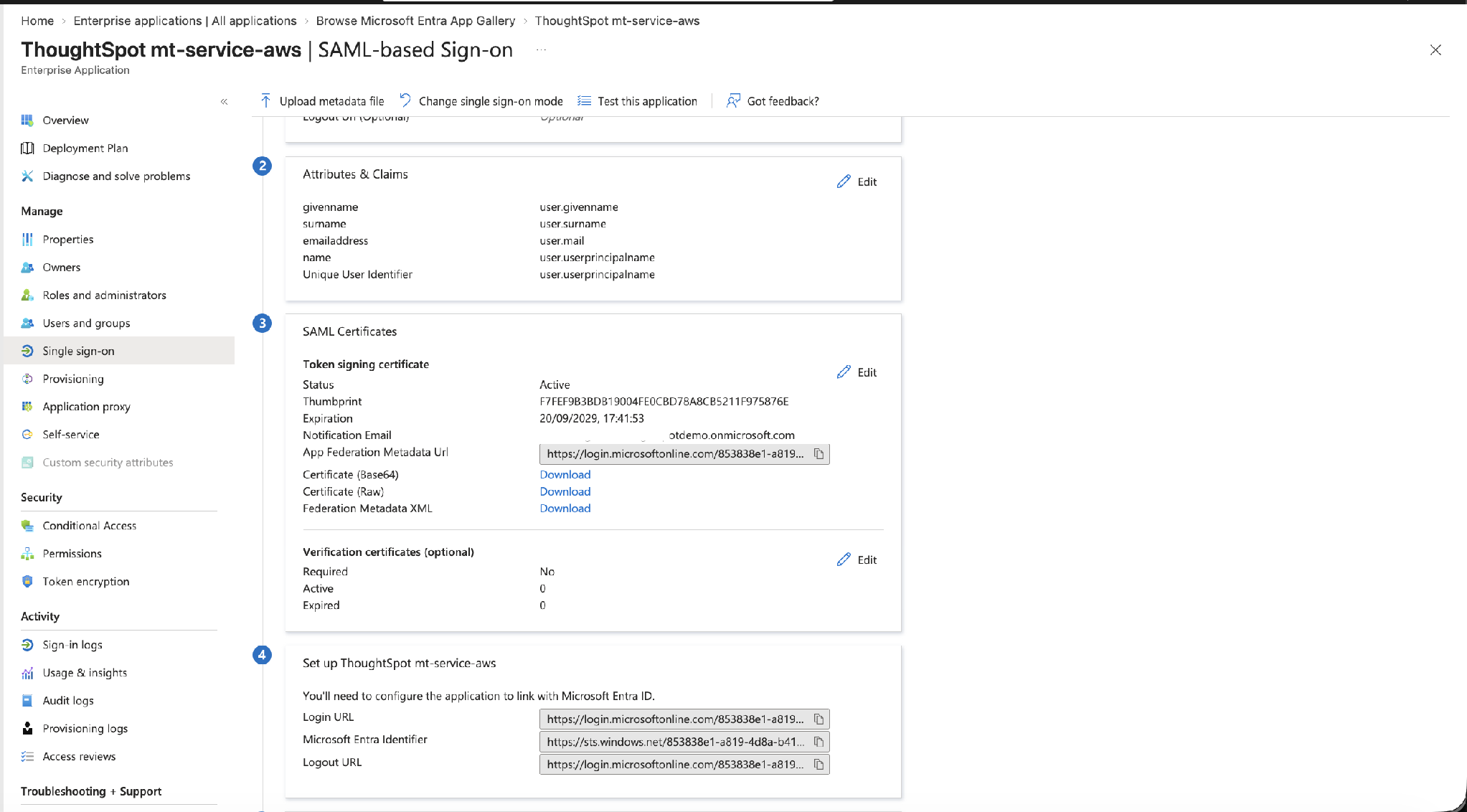Open the more options ellipsis by title
1467x812 pixels.
pyautogui.click(x=541, y=49)
